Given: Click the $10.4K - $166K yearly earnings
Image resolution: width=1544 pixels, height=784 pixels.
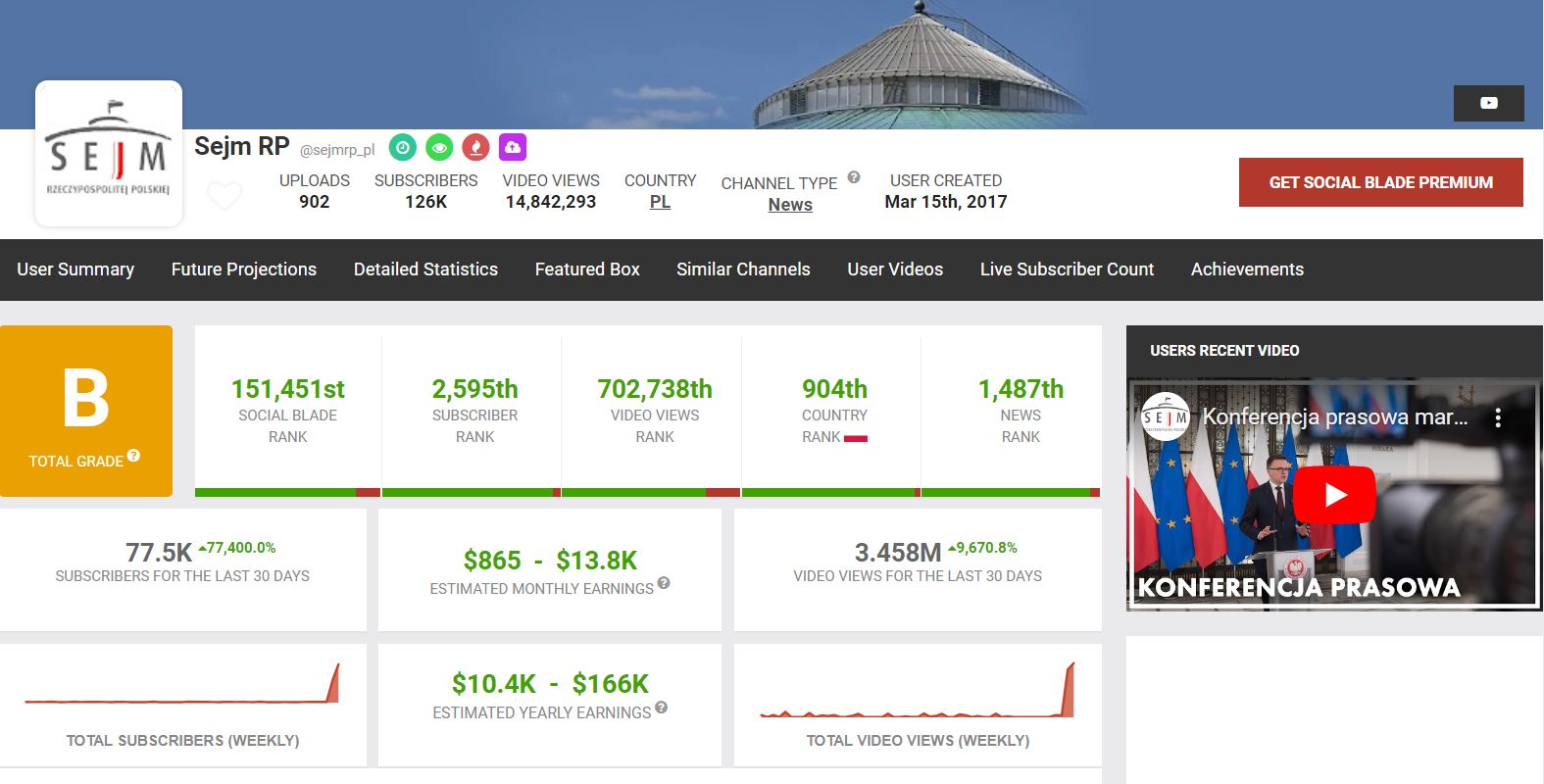Looking at the screenshot, I should 550,684.
